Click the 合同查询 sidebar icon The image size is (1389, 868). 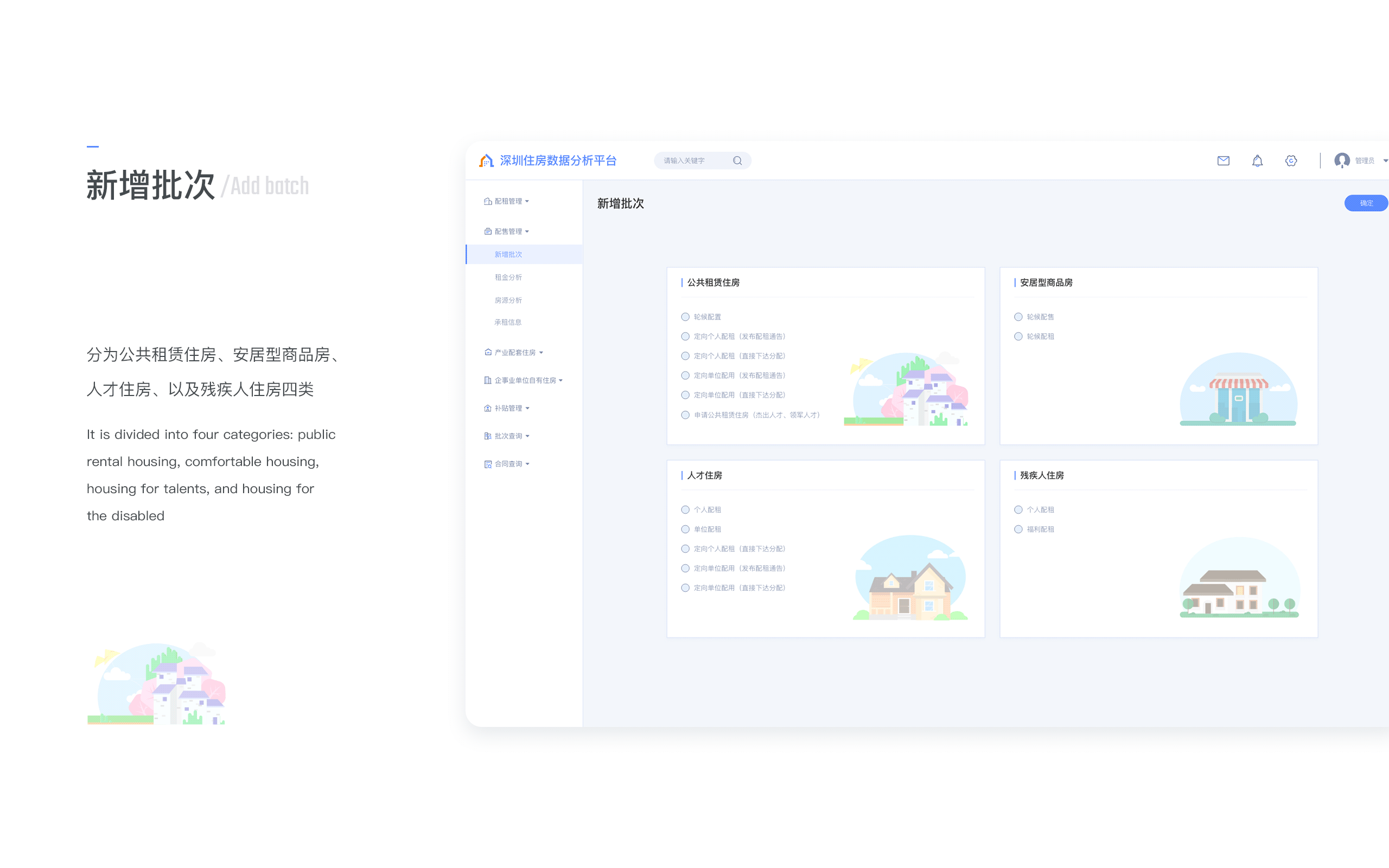[487, 464]
